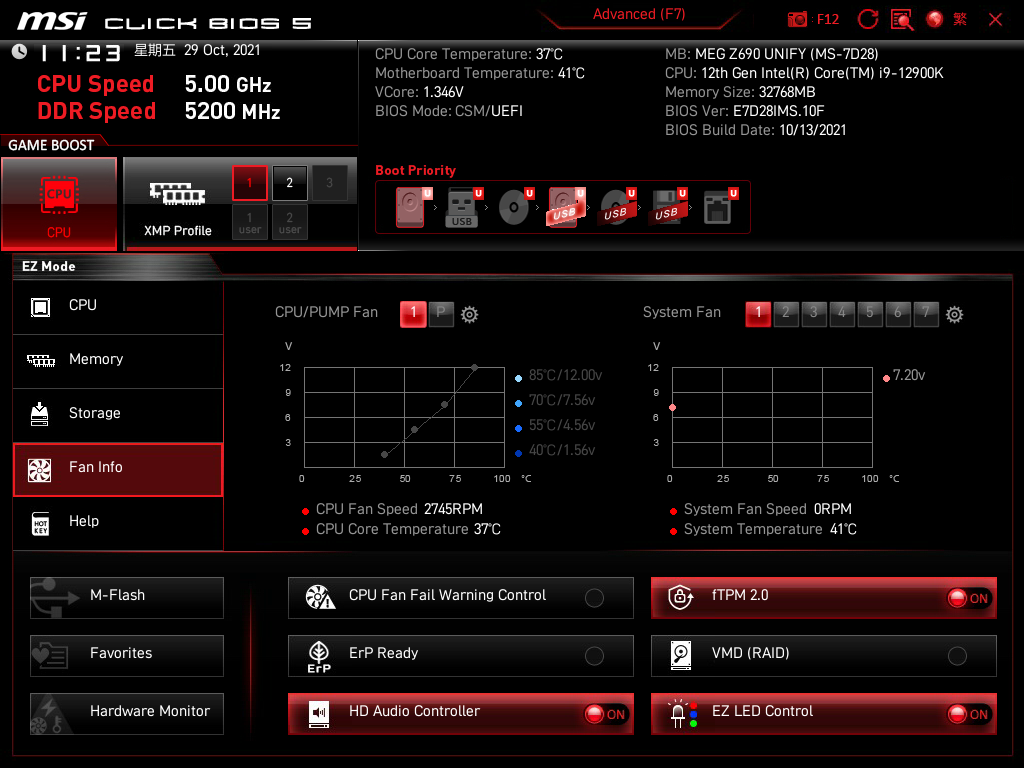Select System Fan 4
Viewport: 1024px width, 768px height.
[842, 313]
